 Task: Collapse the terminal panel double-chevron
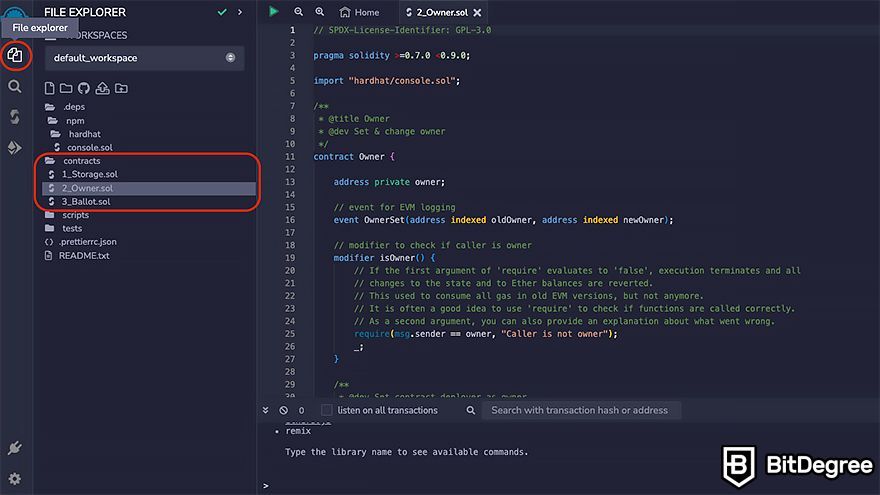point(265,410)
